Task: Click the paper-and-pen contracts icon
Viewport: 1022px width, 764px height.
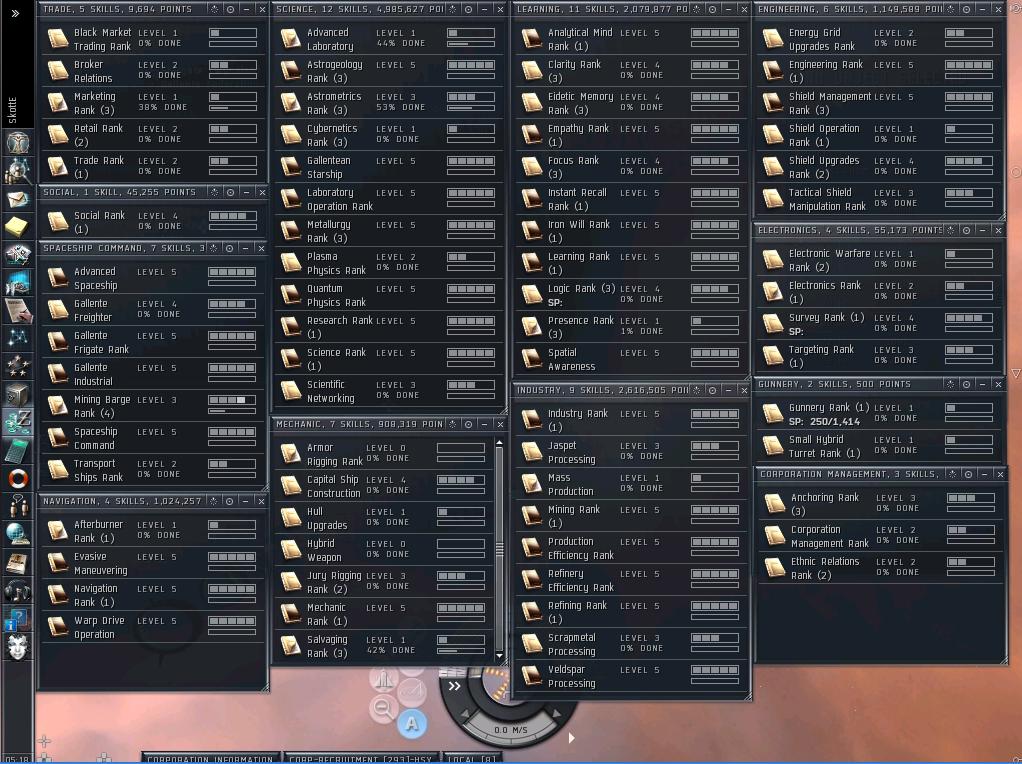Action: coord(18,310)
